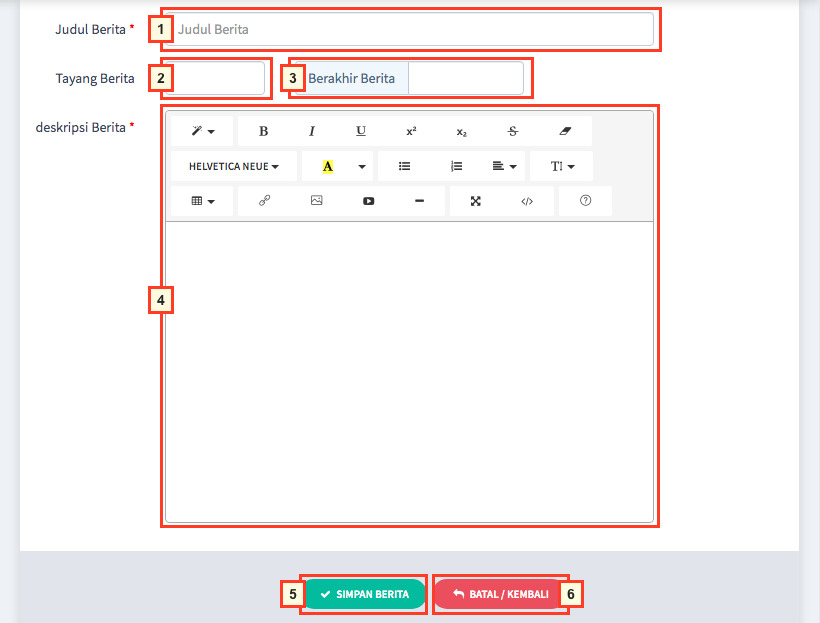Click the Simpan Berita button
This screenshot has width=820, height=623.
pyautogui.click(x=364, y=594)
